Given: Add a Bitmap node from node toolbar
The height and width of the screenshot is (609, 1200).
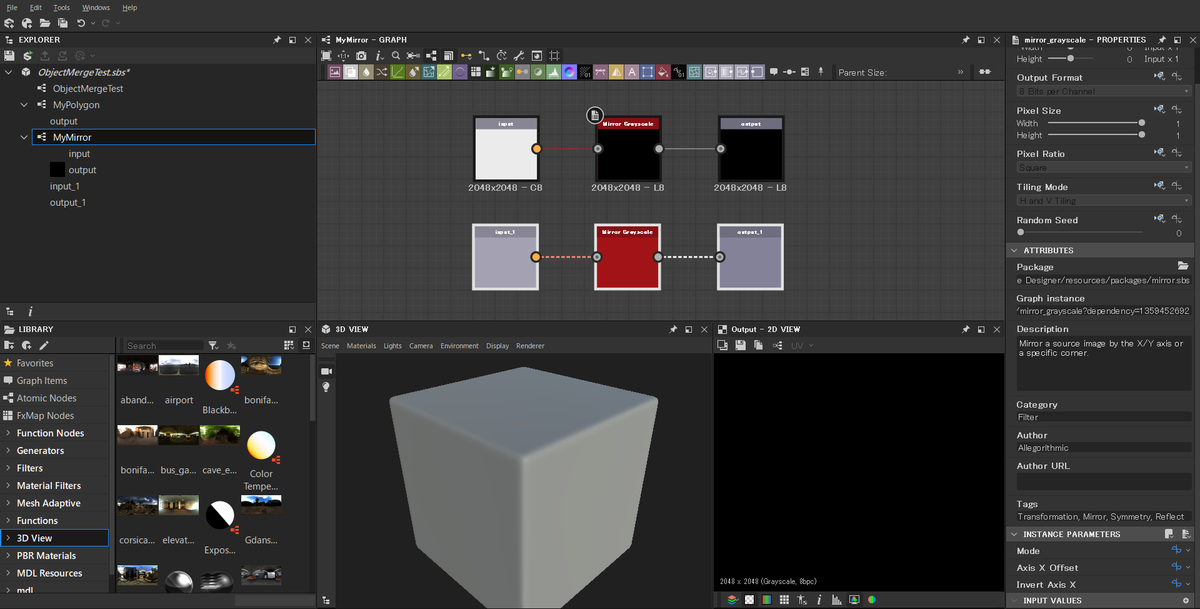Looking at the screenshot, I should (335, 72).
